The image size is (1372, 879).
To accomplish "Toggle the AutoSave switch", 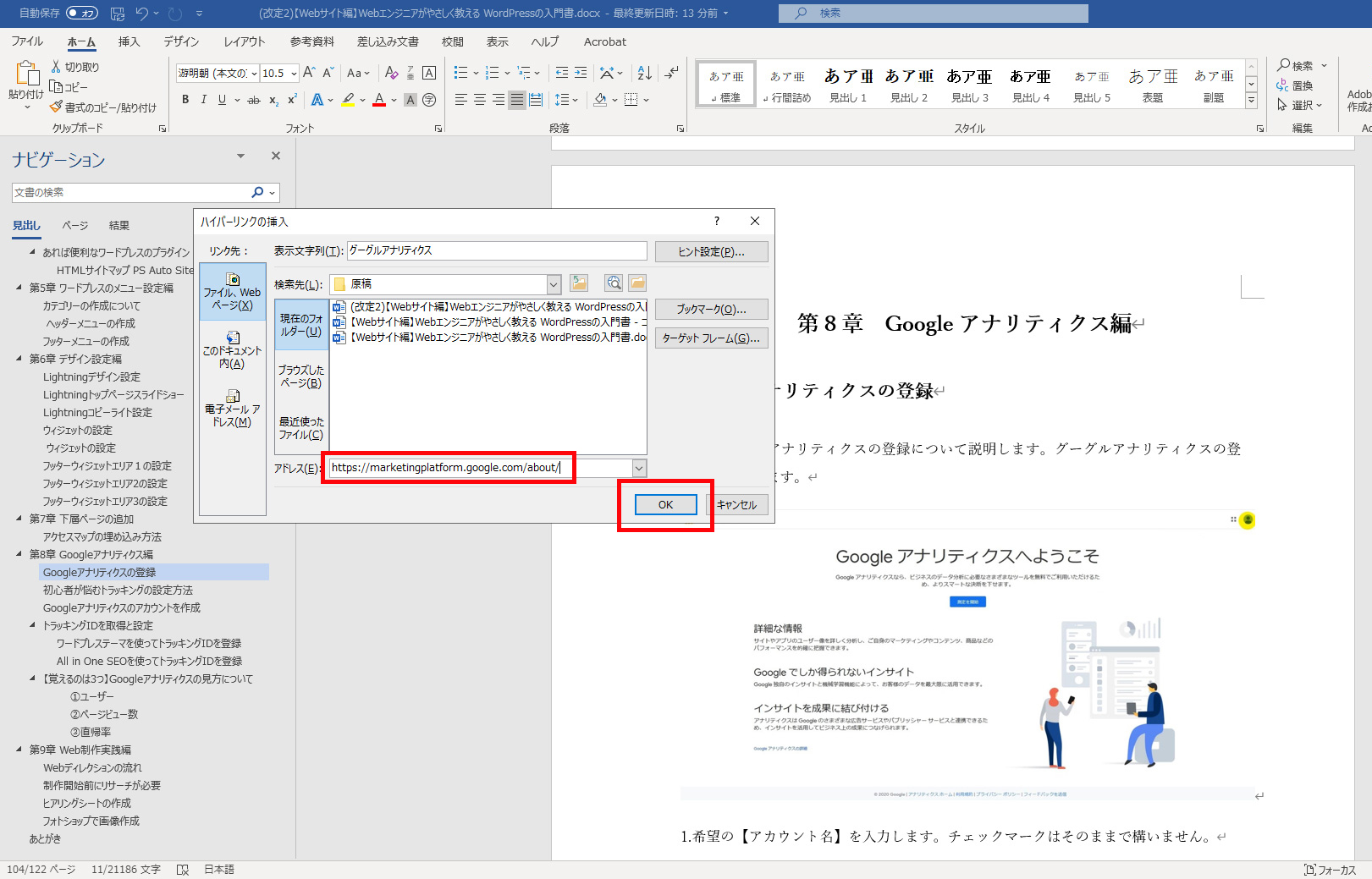I will point(82,14).
